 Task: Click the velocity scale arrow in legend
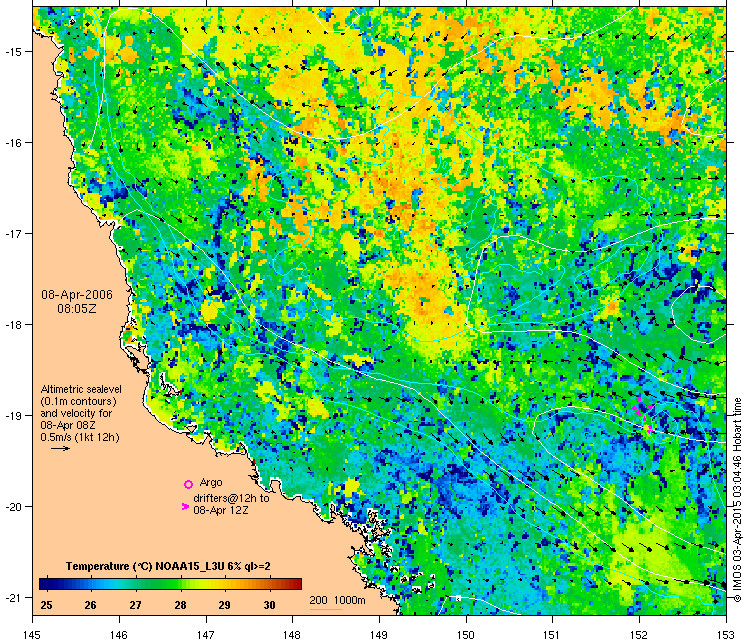click(61, 449)
